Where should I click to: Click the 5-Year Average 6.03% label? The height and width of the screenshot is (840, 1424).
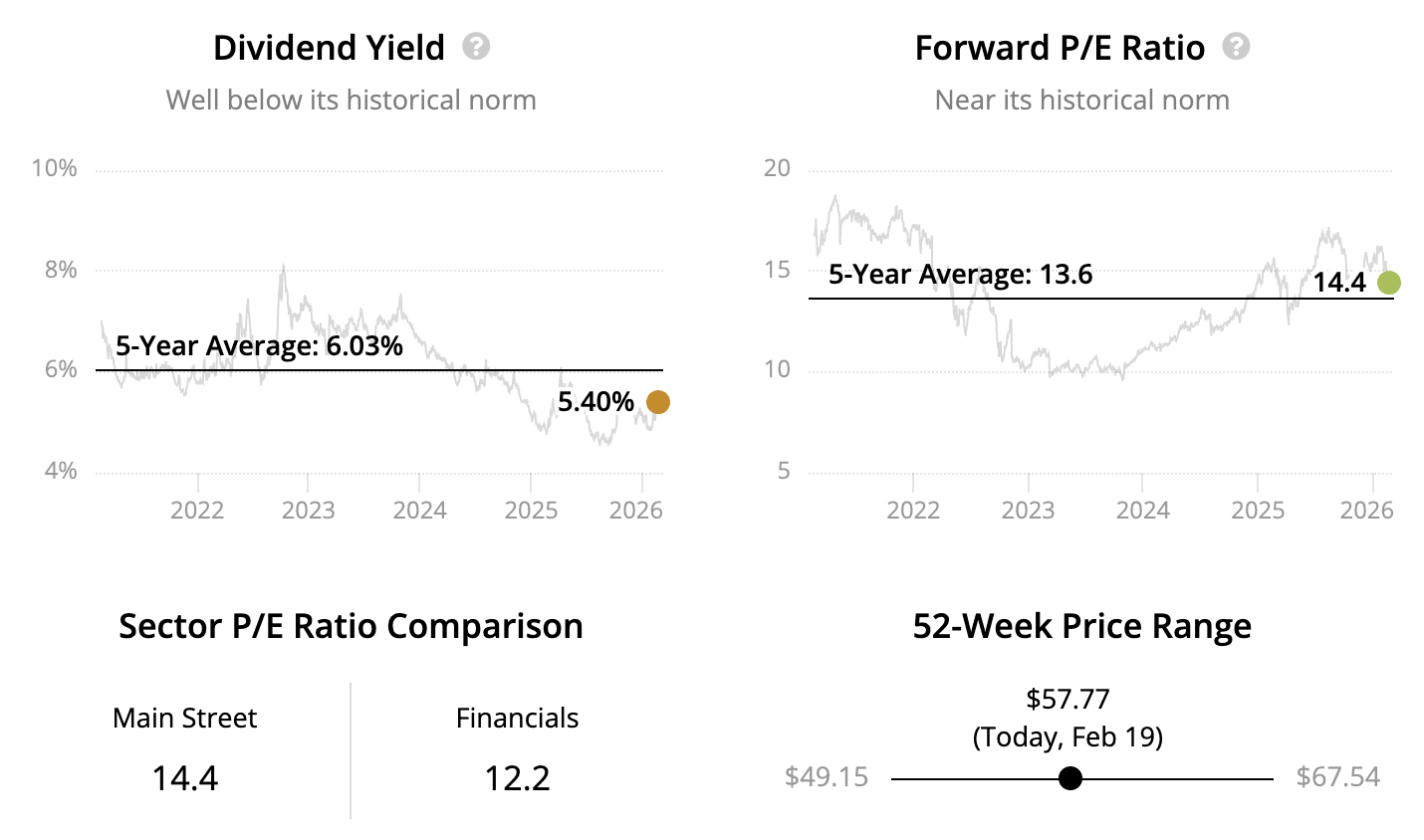[x=259, y=346]
